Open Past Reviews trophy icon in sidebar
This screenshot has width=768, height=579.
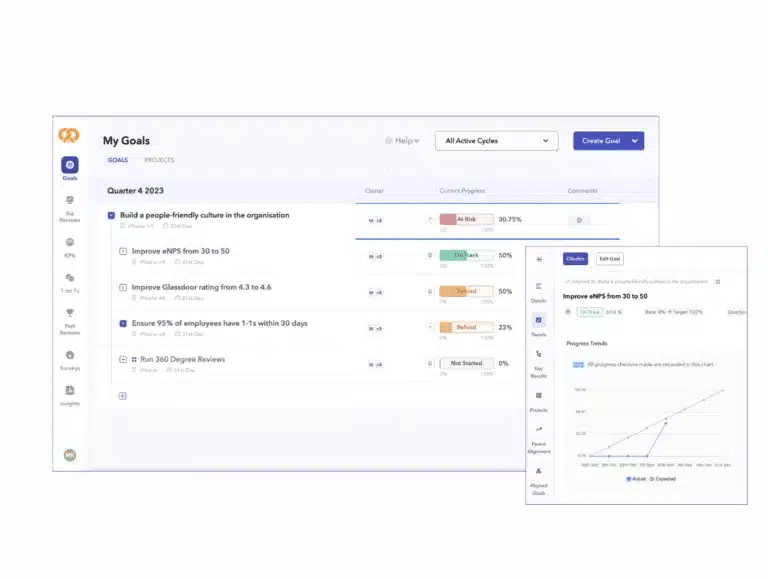click(70, 313)
